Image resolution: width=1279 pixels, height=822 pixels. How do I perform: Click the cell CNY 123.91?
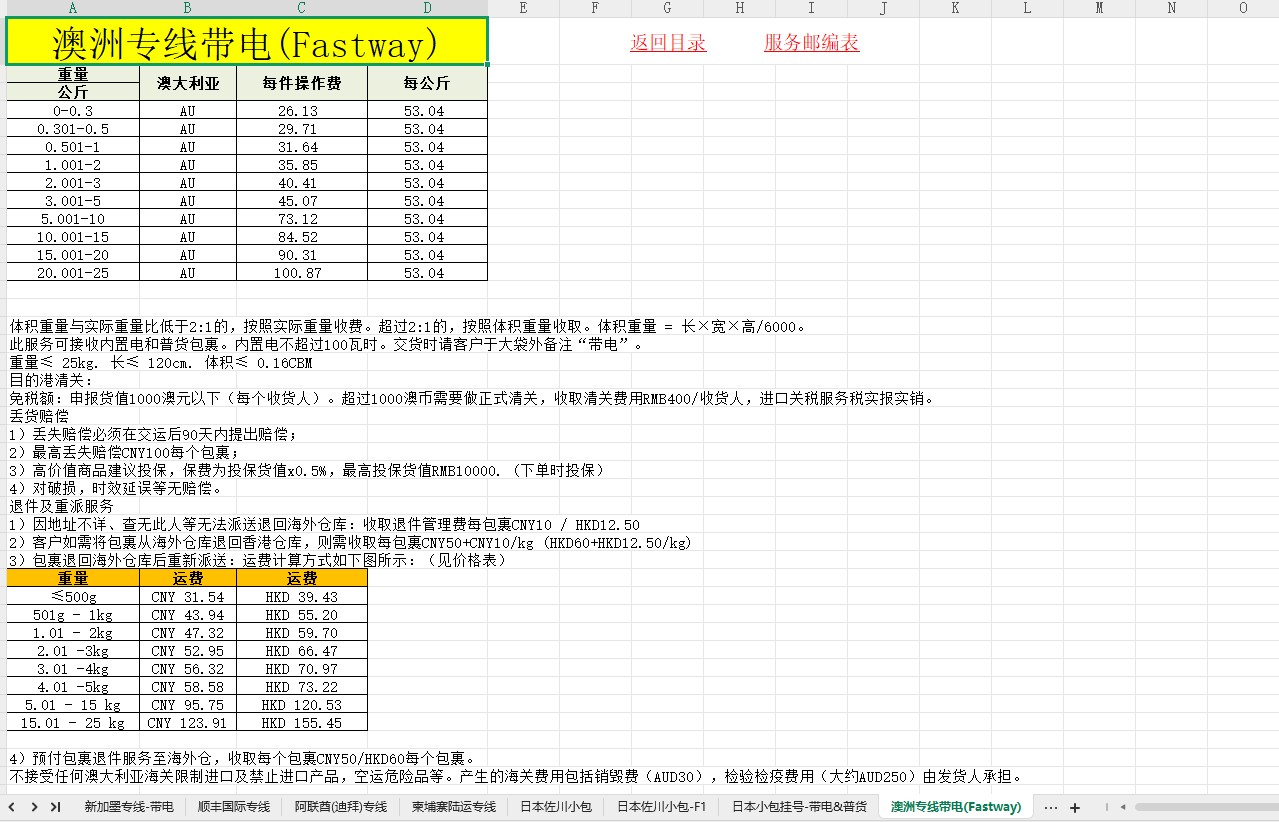tap(188, 723)
